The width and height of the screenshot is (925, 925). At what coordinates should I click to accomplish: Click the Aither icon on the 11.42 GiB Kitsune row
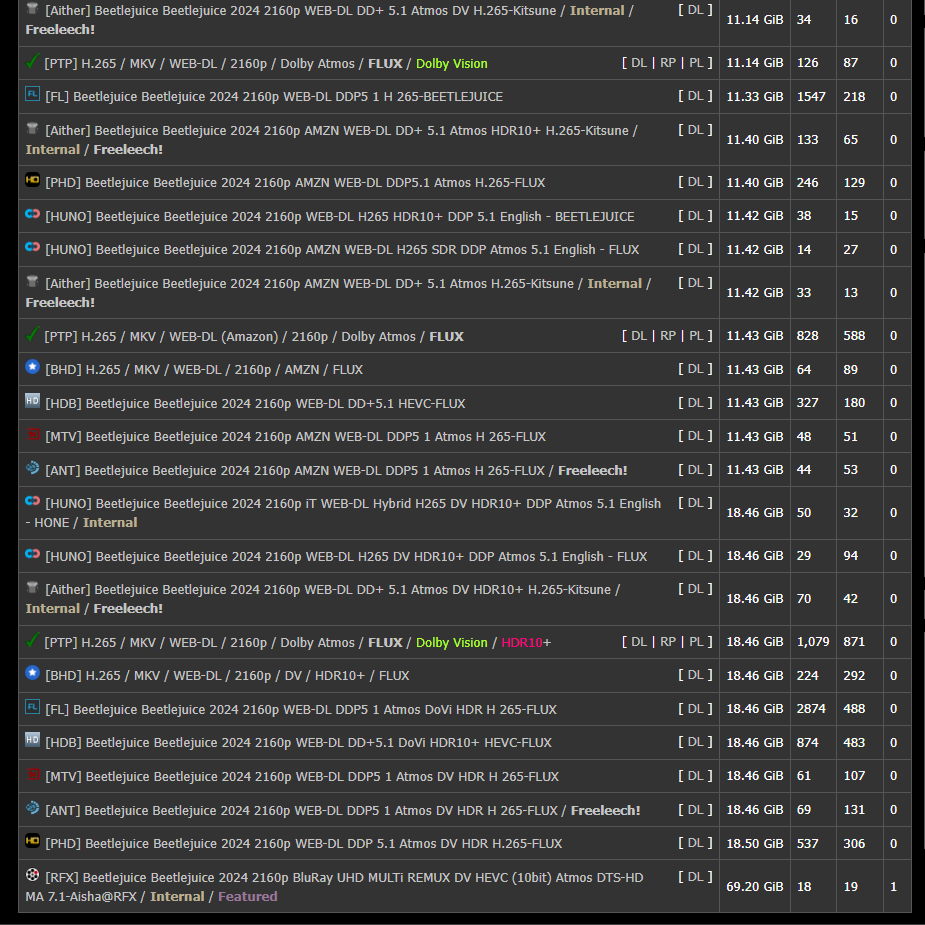32,281
